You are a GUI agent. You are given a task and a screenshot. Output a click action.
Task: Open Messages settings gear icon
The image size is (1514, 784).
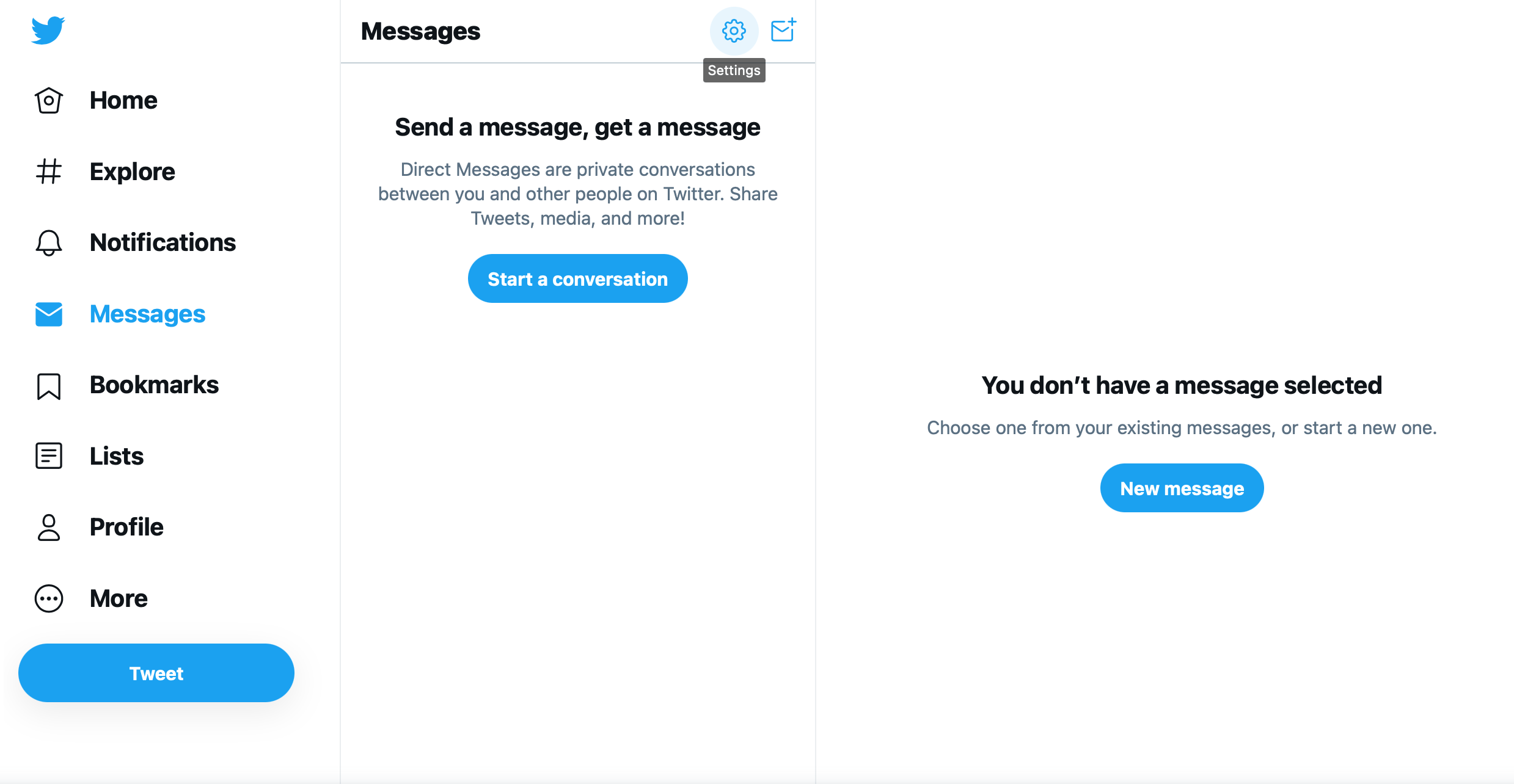(733, 31)
